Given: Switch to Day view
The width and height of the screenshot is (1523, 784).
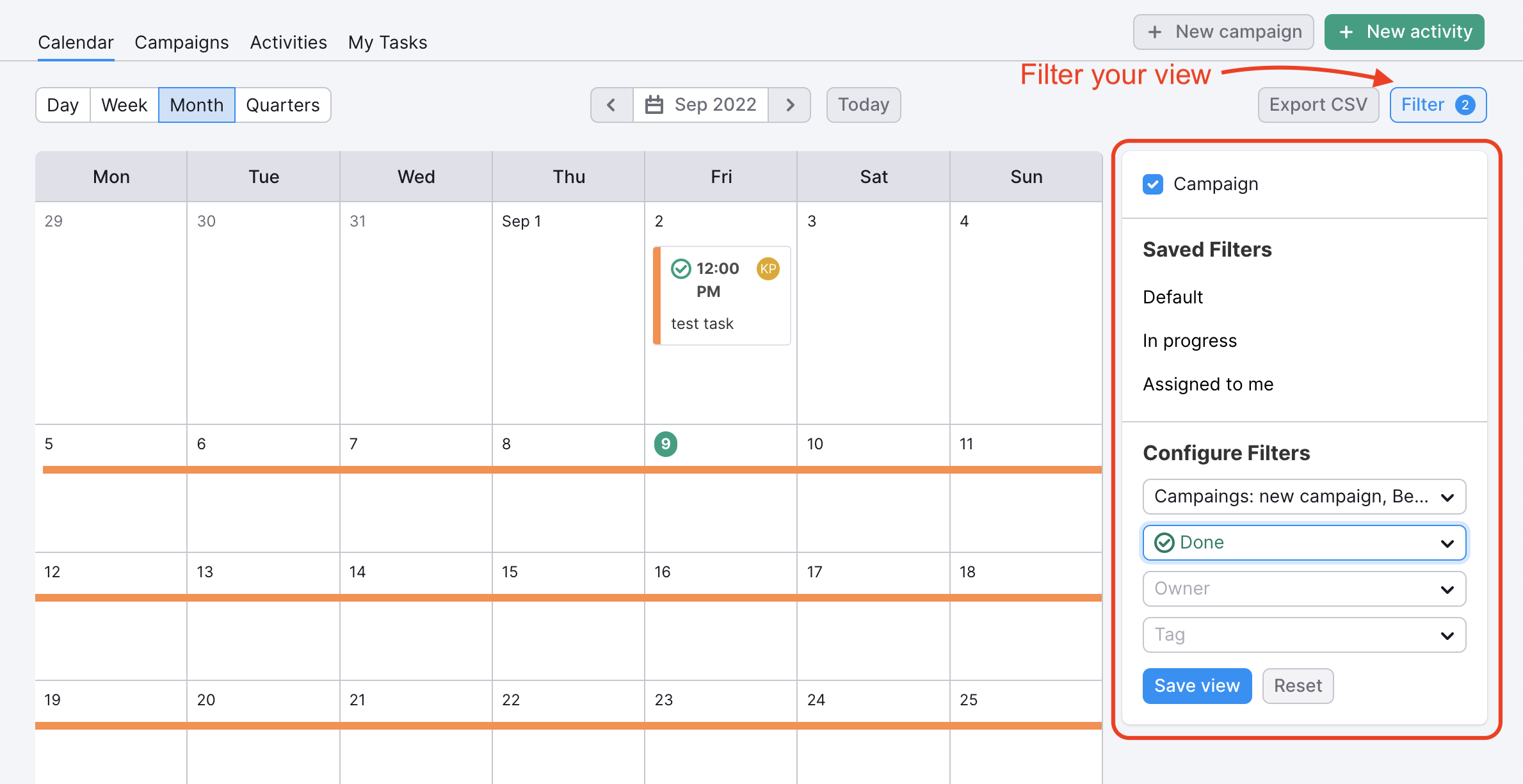Looking at the screenshot, I should click(63, 105).
